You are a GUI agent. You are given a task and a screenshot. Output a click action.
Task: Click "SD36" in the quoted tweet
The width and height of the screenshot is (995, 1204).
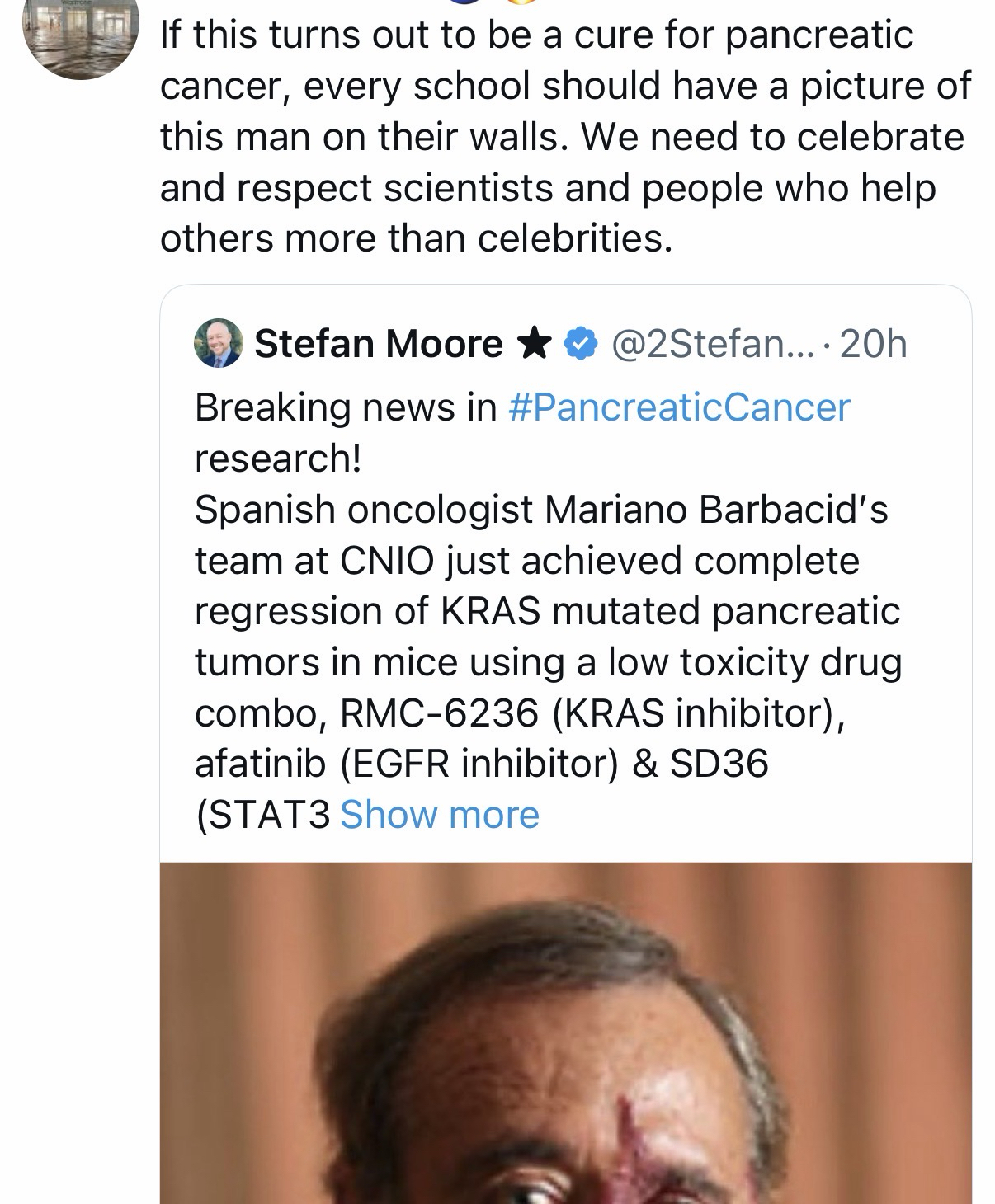(719, 764)
